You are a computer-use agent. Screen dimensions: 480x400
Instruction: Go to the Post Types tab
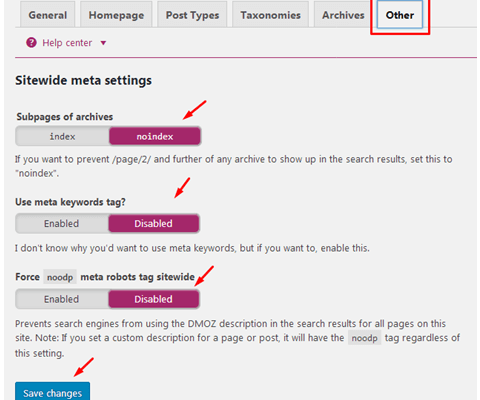click(x=192, y=15)
